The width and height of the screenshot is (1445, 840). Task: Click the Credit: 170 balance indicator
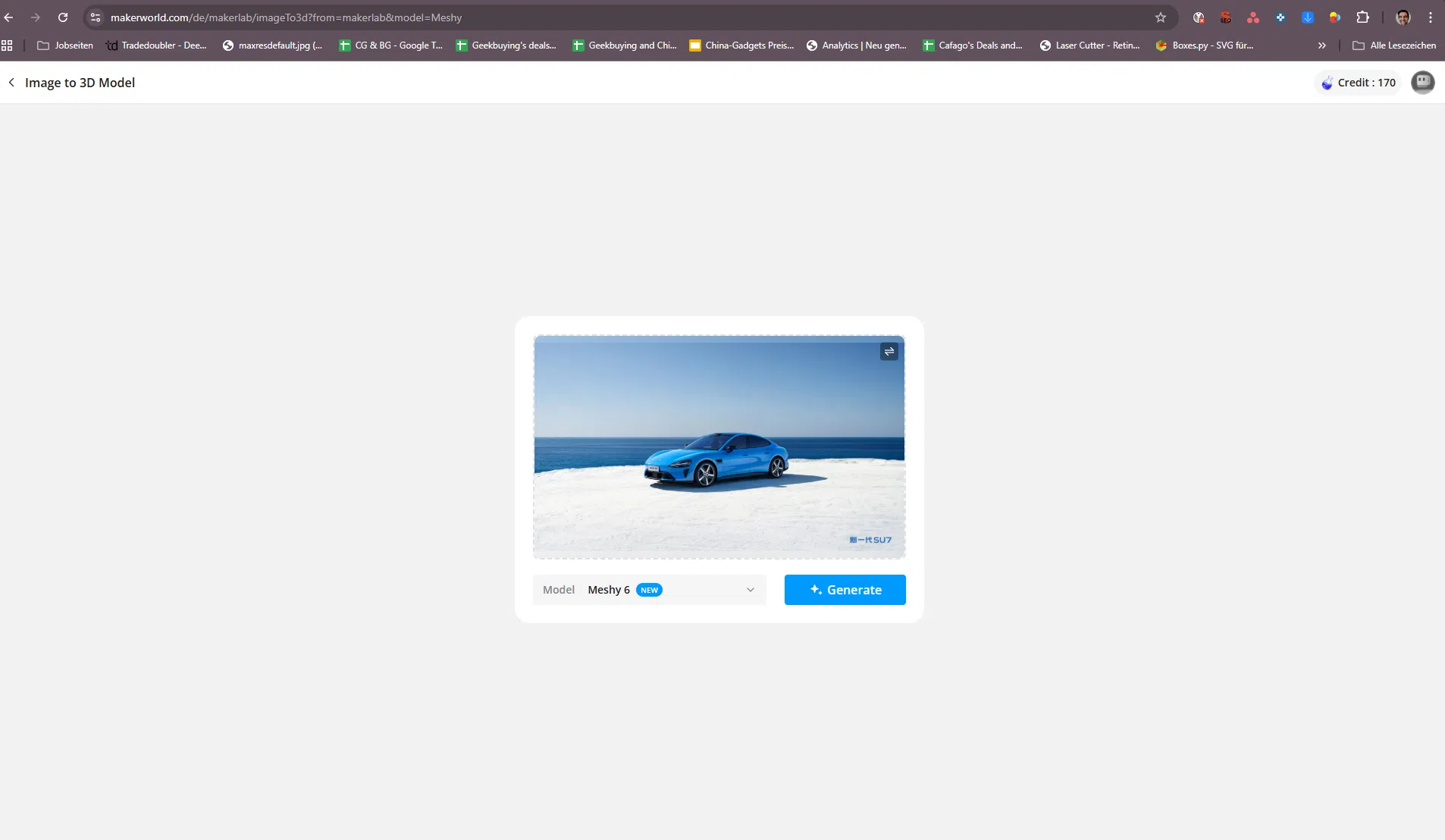(x=1358, y=83)
